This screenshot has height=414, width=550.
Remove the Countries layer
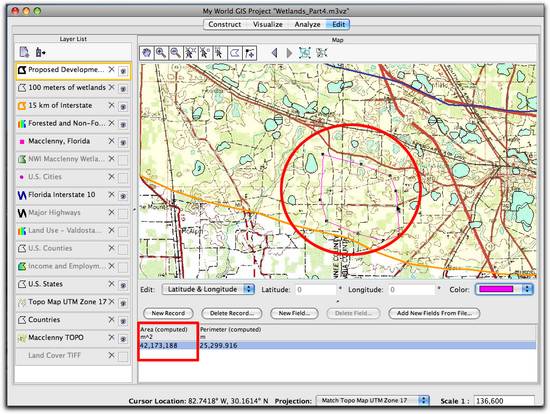coord(112,320)
